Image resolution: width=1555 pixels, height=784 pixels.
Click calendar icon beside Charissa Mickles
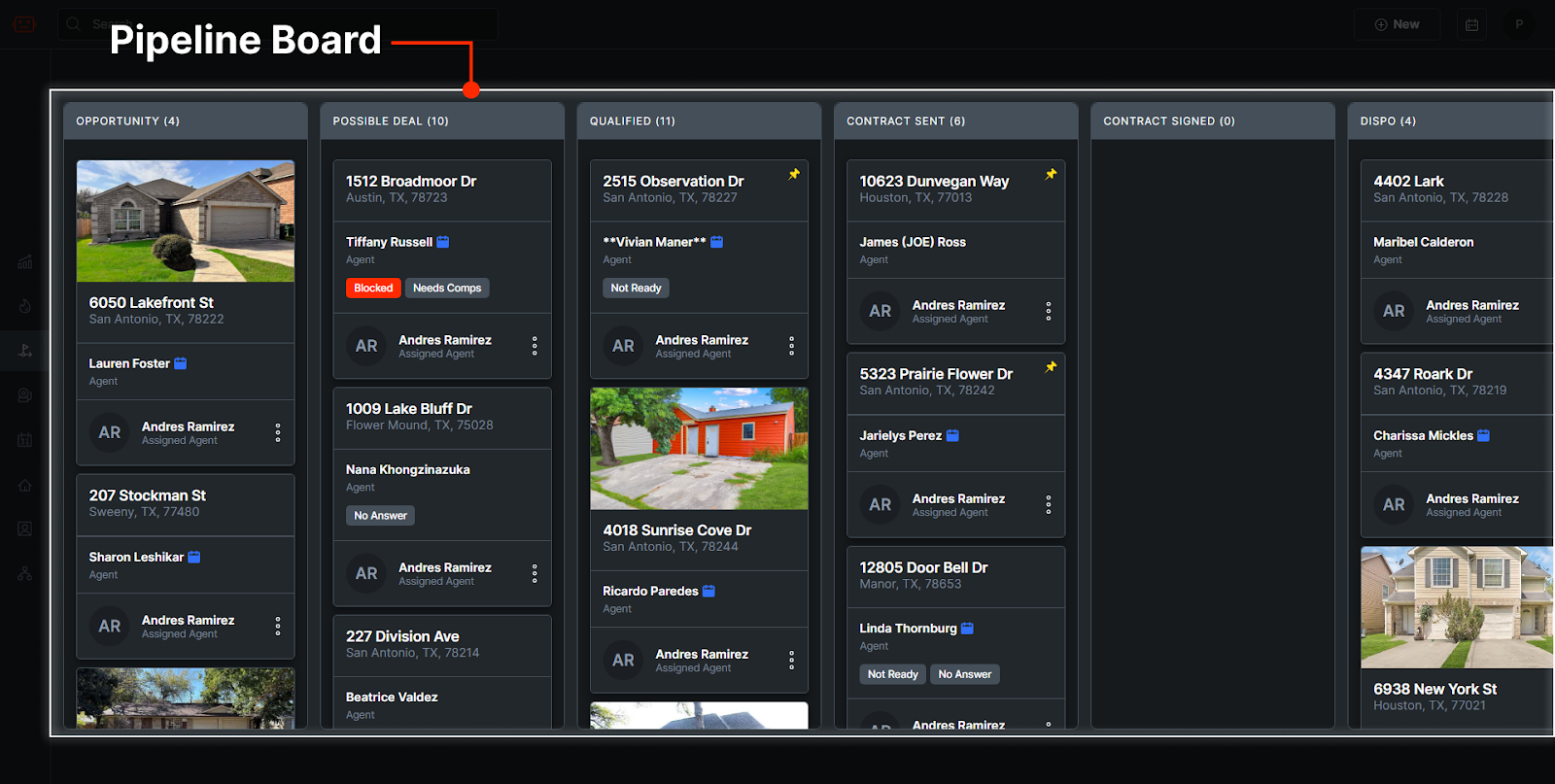(1484, 435)
